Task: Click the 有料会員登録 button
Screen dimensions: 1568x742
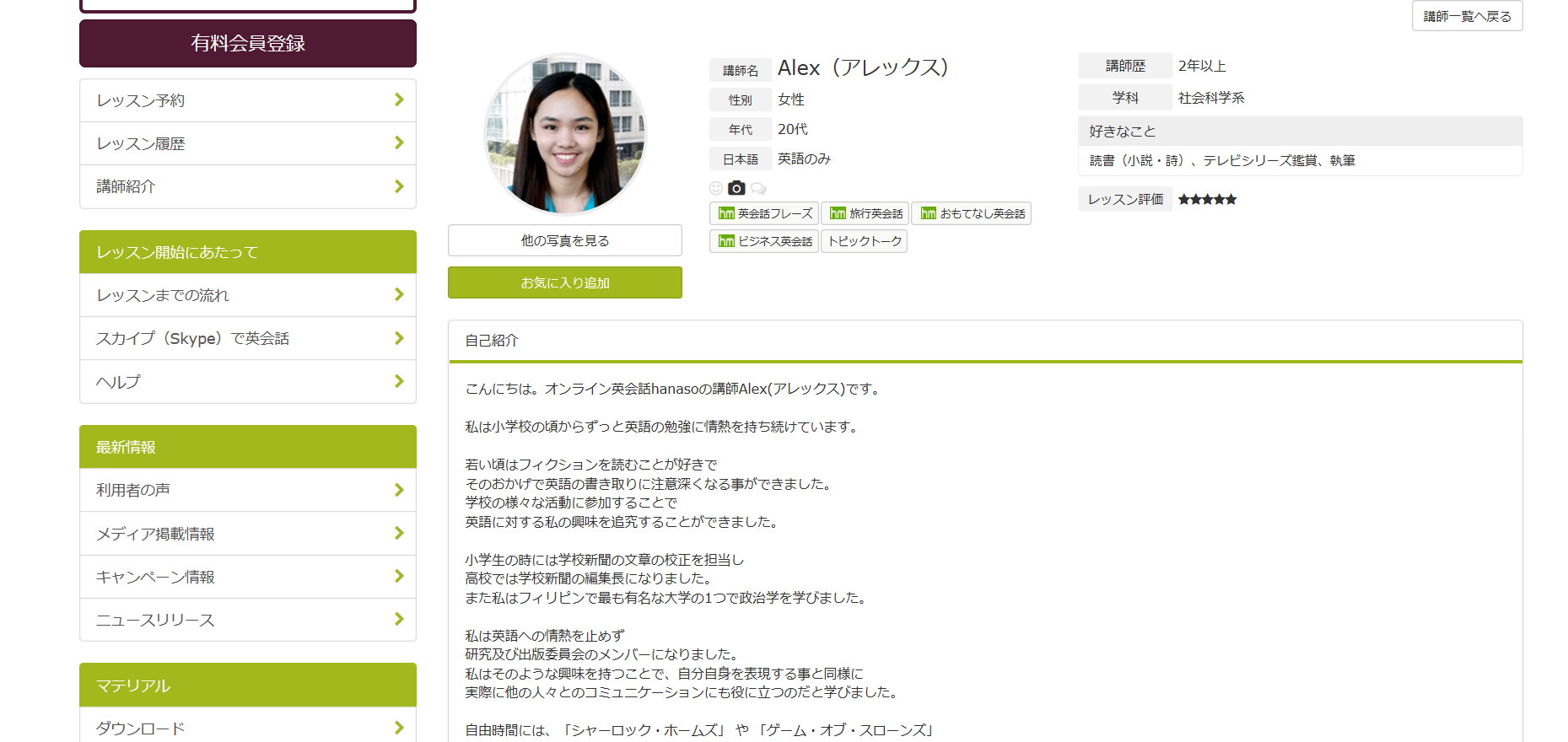Action: (248, 43)
